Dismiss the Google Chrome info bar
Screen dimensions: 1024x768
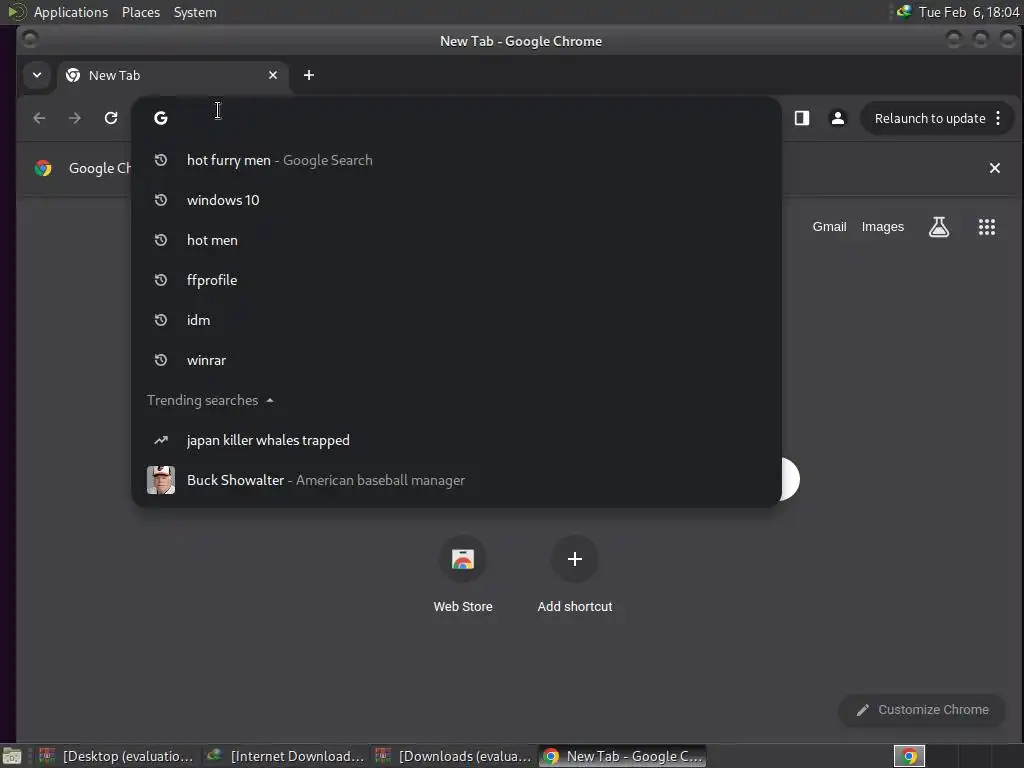995,168
